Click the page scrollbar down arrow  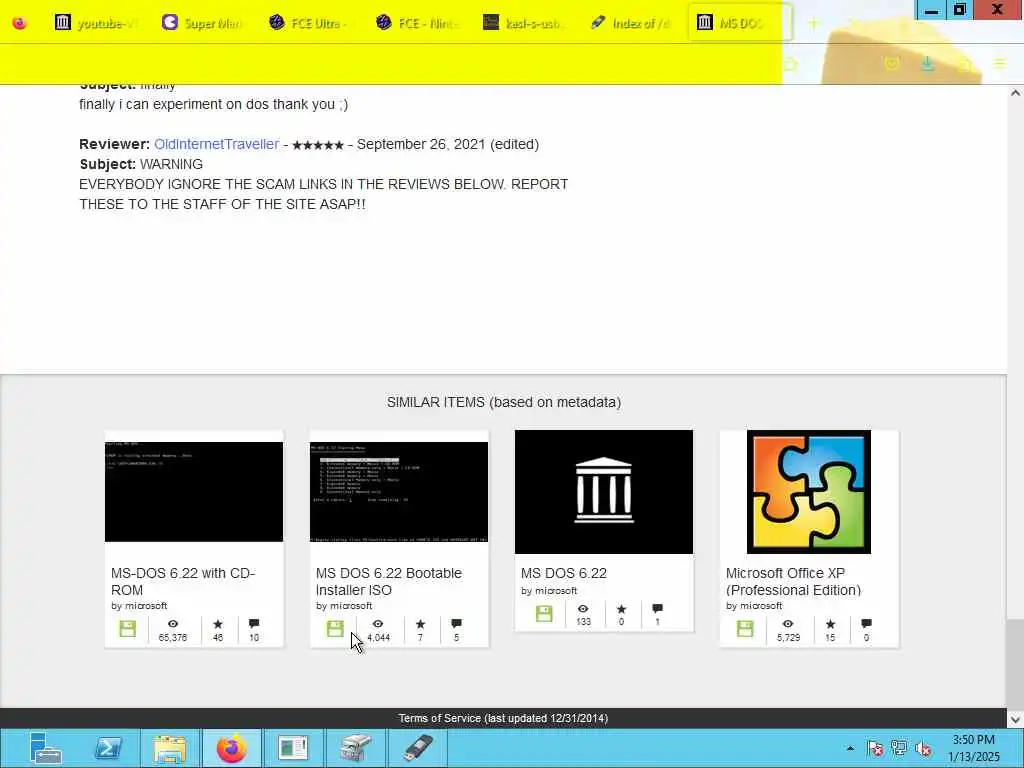click(1016, 720)
